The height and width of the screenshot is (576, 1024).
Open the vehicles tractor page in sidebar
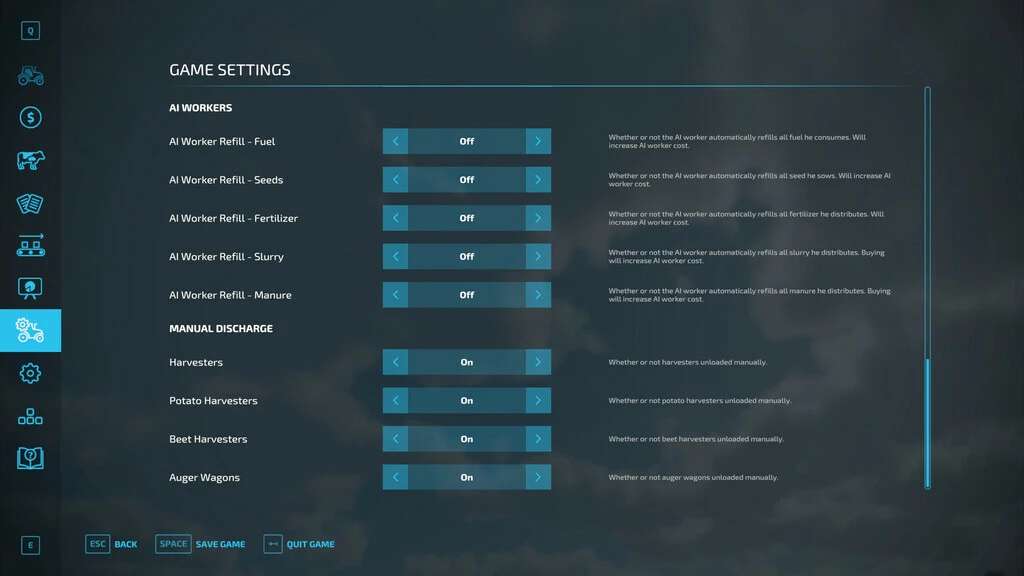pyautogui.click(x=30, y=75)
